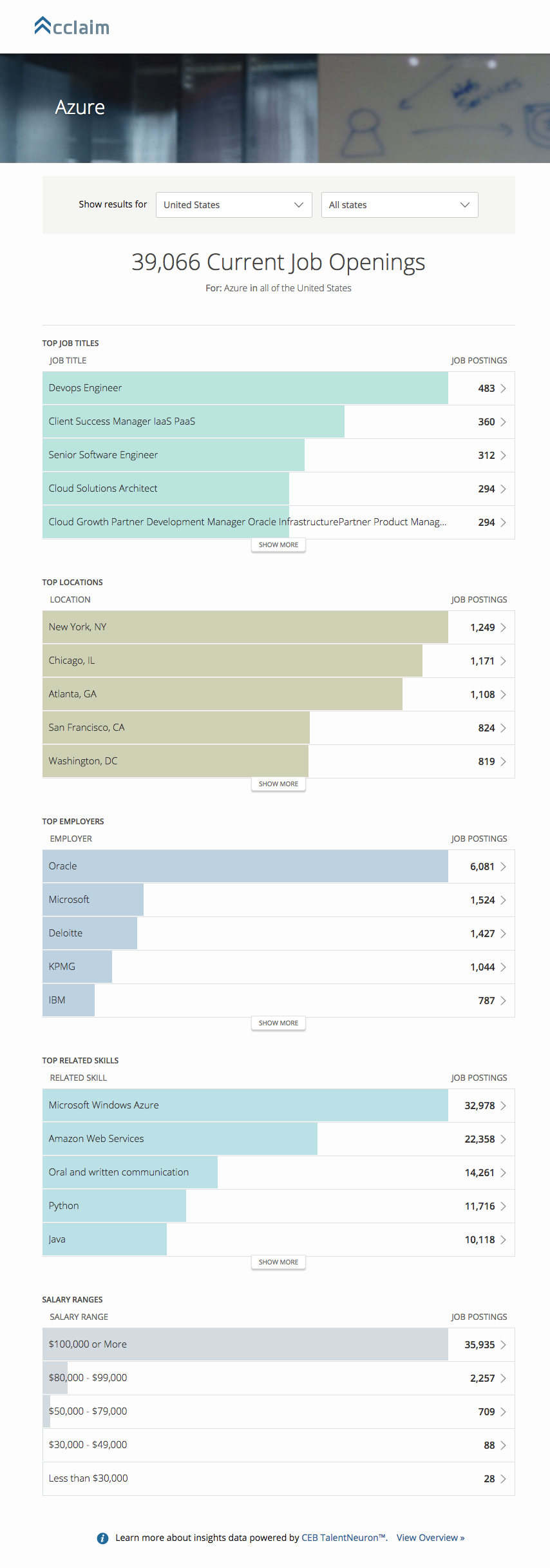550x1568 pixels.
Task: Click chevron on Microsoft Windows Azure row
Action: pos(503,1106)
